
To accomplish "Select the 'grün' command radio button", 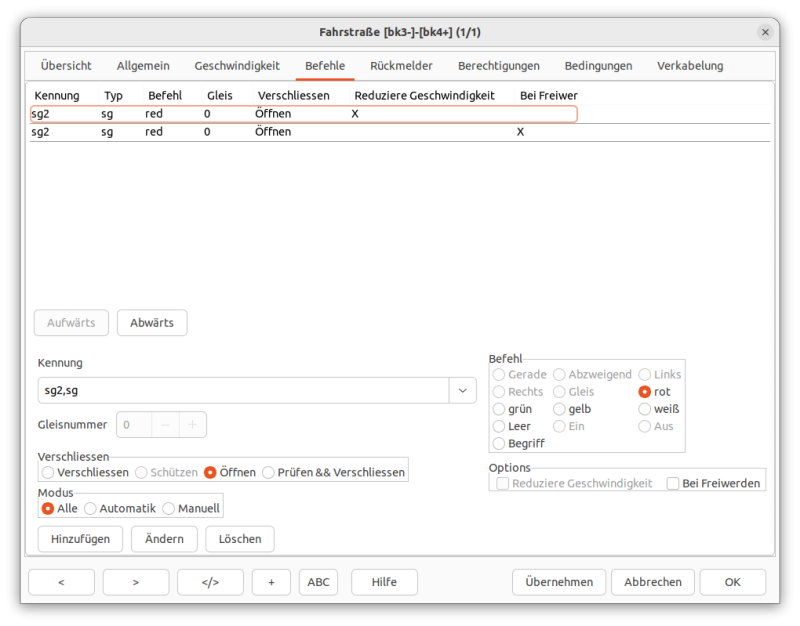I will point(499,409).
